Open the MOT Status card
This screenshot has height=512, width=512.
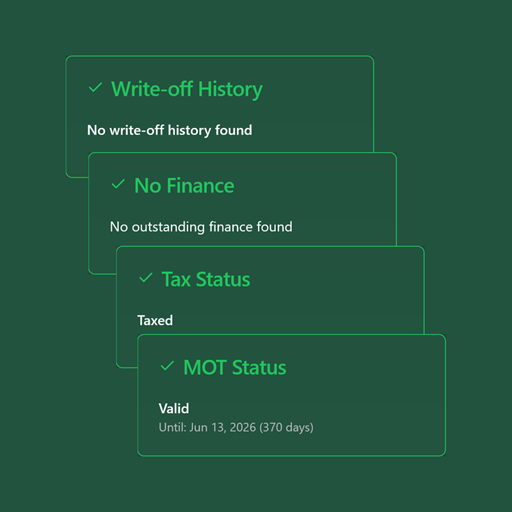(291, 395)
